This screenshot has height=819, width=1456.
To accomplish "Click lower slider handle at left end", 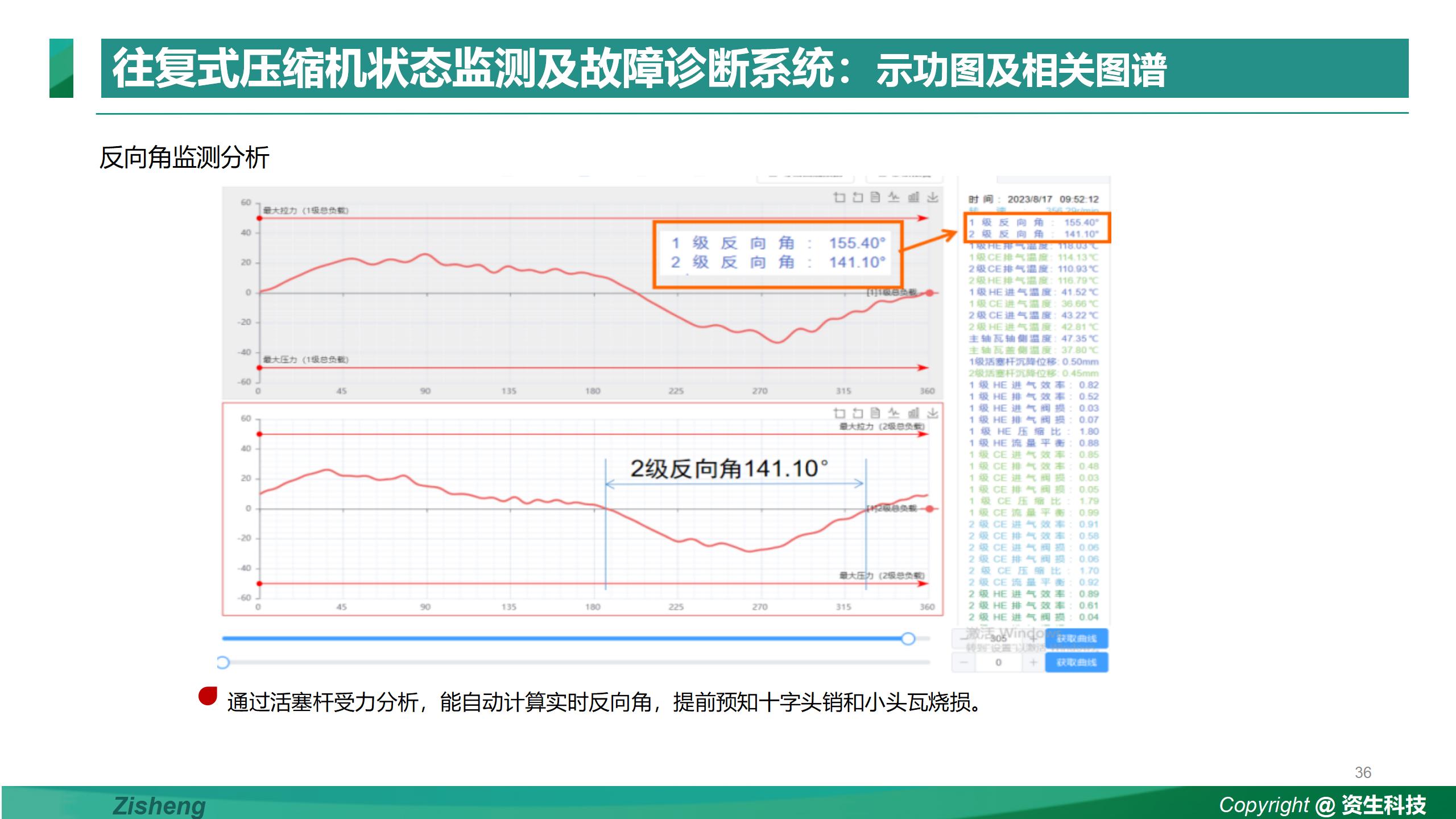I will [223, 663].
